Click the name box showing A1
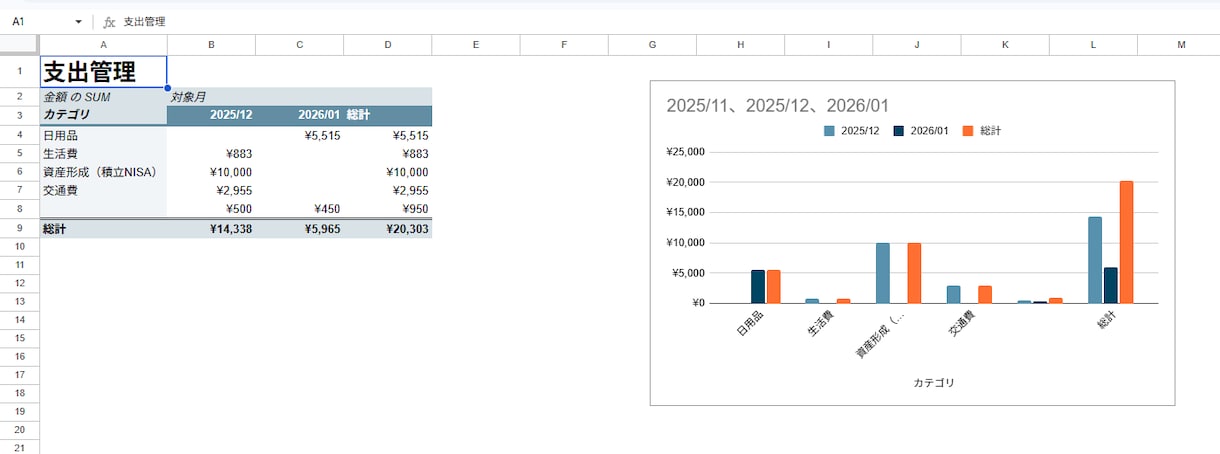 point(45,21)
